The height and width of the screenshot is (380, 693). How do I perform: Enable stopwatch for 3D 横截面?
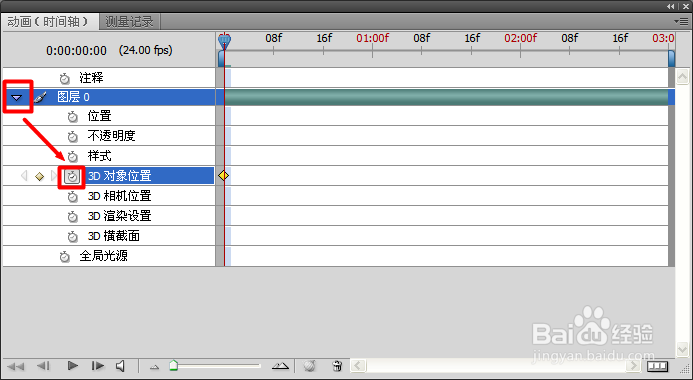[x=72, y=236]
